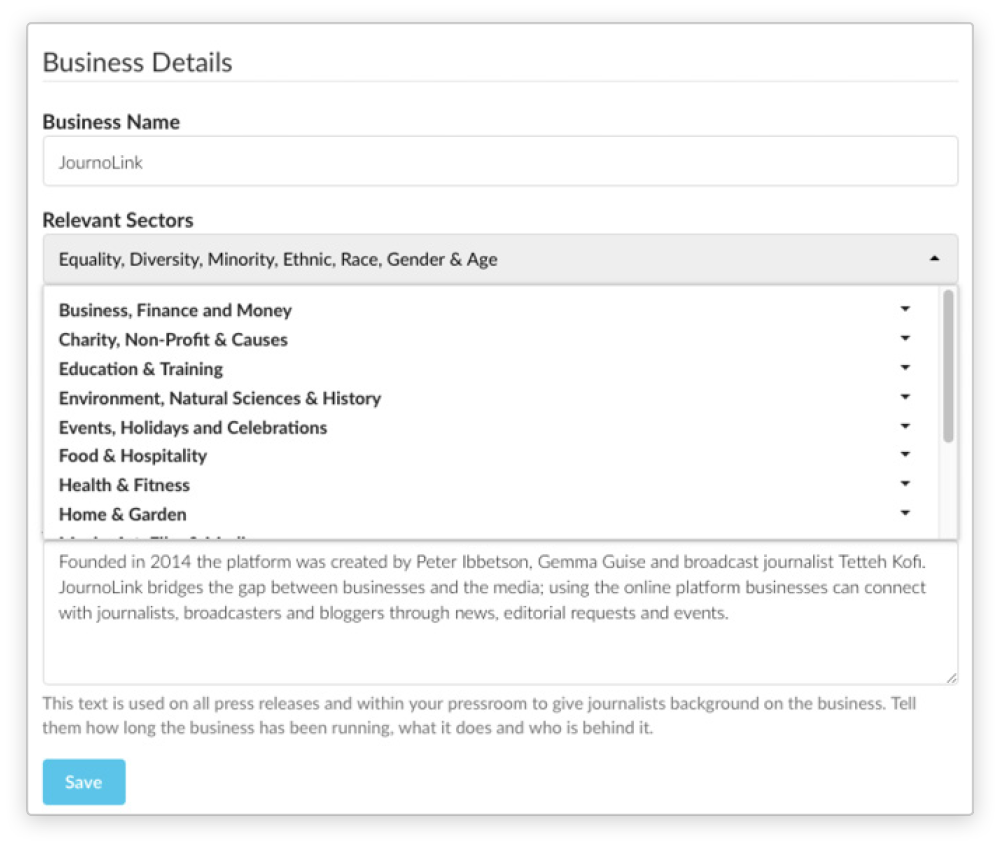Expand Home & Garden arrow
This screenshot has height=846, width=1000.
pos(905,513)
